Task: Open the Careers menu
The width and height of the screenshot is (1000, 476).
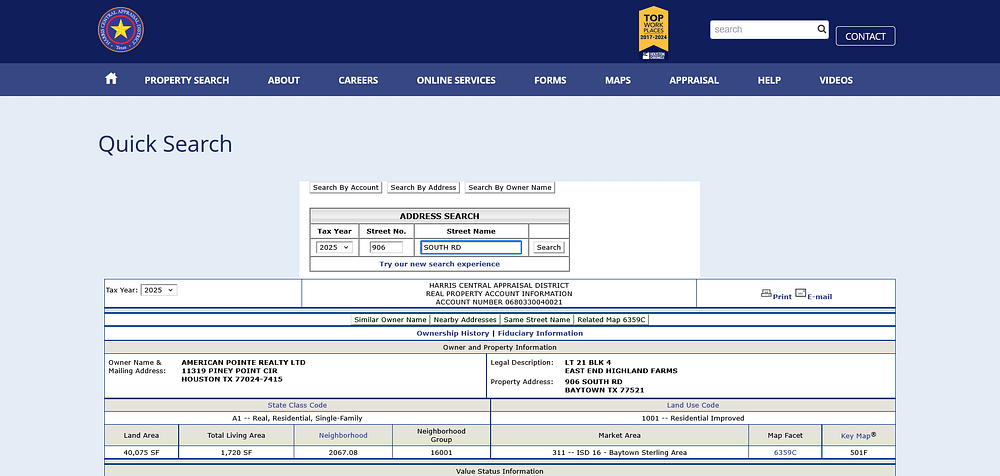Action: [358, 80]
